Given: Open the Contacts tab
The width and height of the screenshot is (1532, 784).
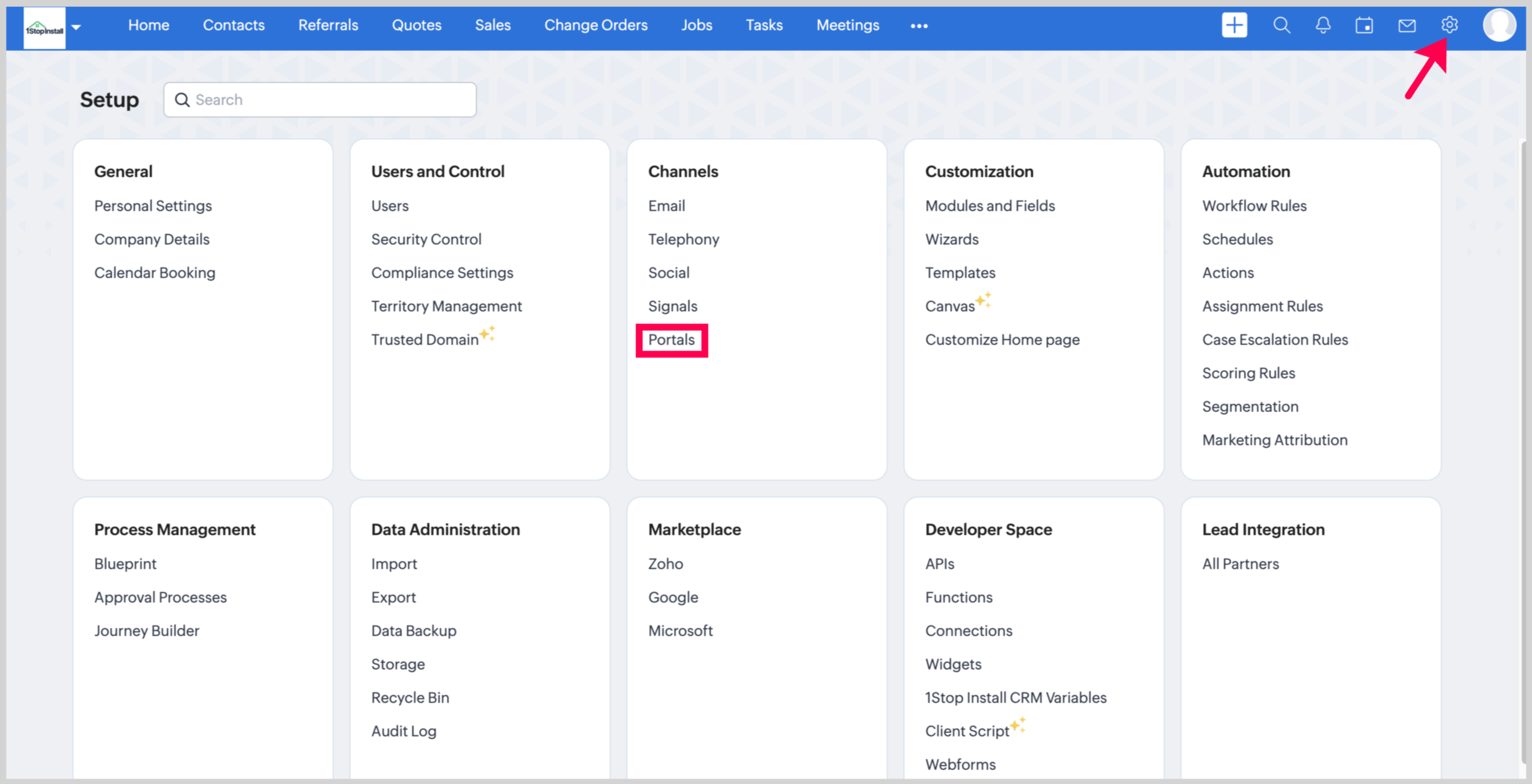Looking at the screenshot, I should 234,25.
